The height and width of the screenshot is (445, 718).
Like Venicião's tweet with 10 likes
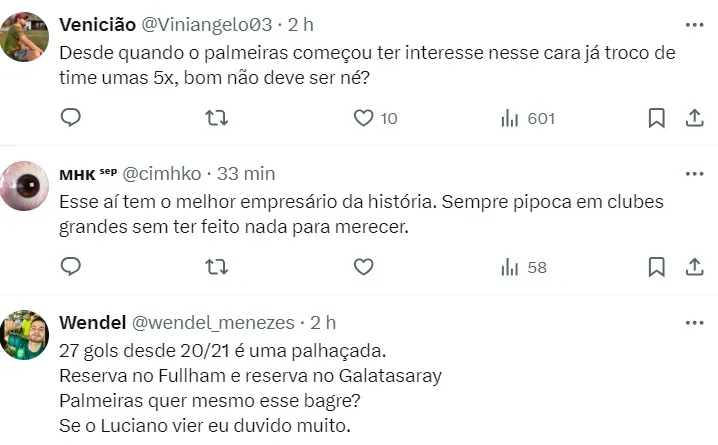point(364,118)
